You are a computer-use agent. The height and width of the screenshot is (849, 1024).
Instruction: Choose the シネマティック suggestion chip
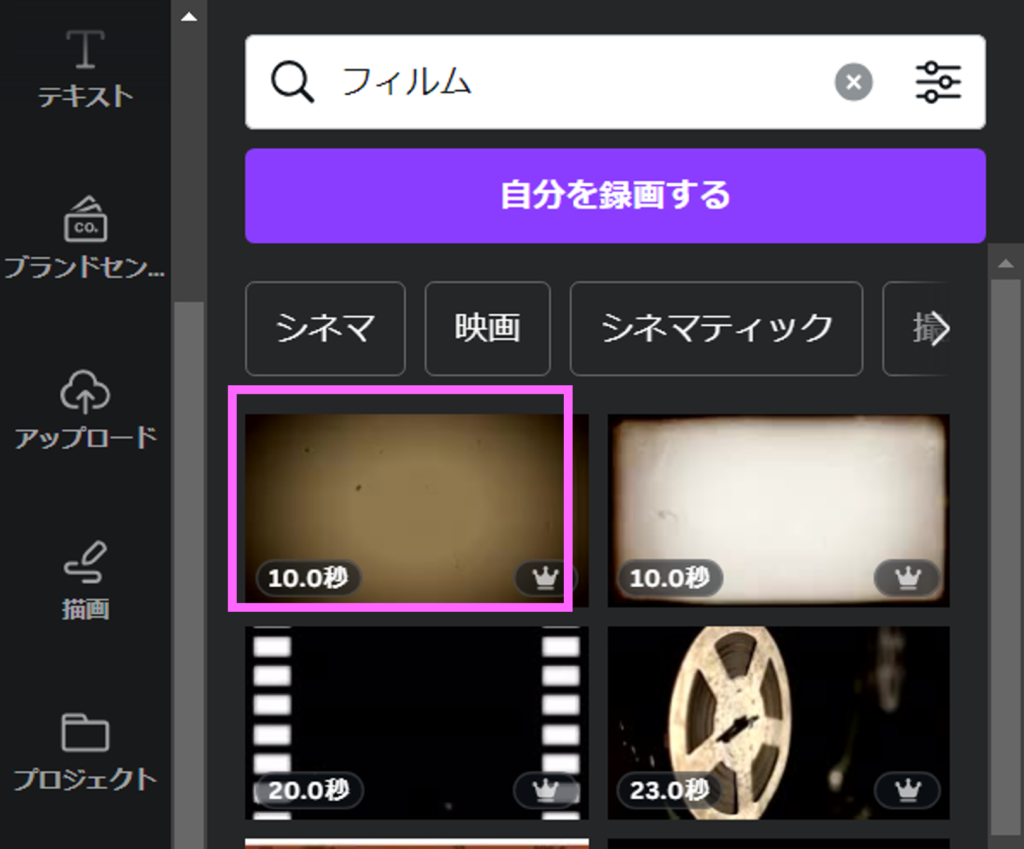(x=716, y=328)
